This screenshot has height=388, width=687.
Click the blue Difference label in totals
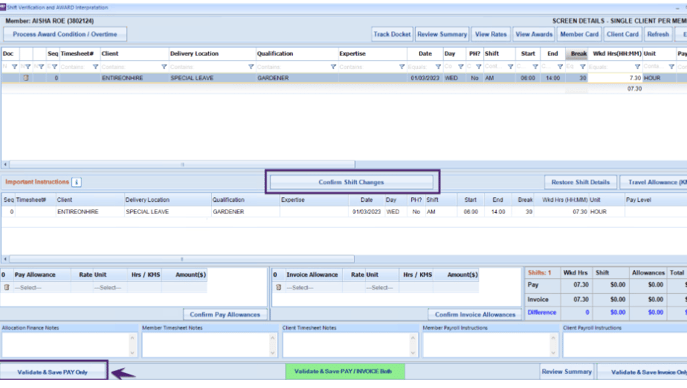pos(542,312)
